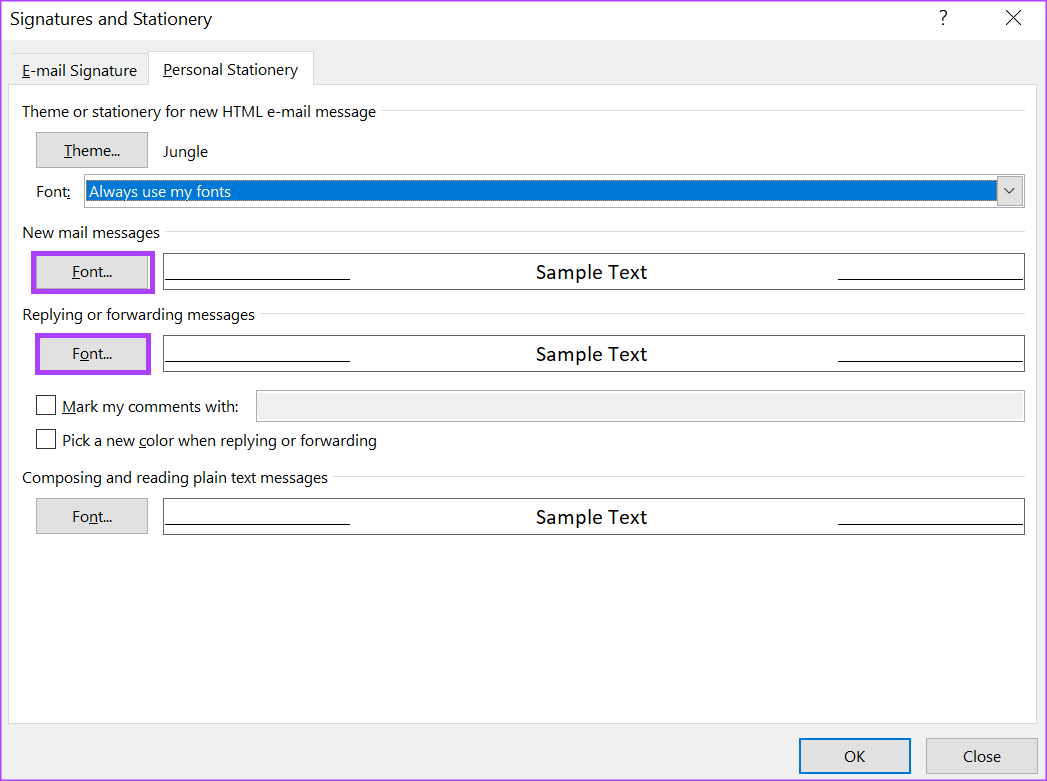1047x781 pixels.
Task: Open the Theme... chooser button
Action: coord(92,150)
